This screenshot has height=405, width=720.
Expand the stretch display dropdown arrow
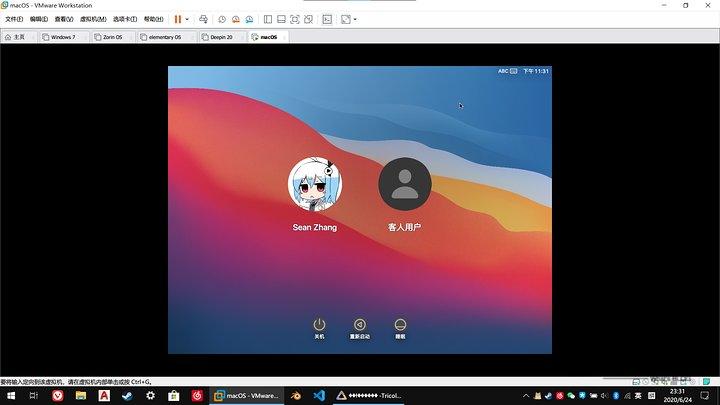click(355, 19)
